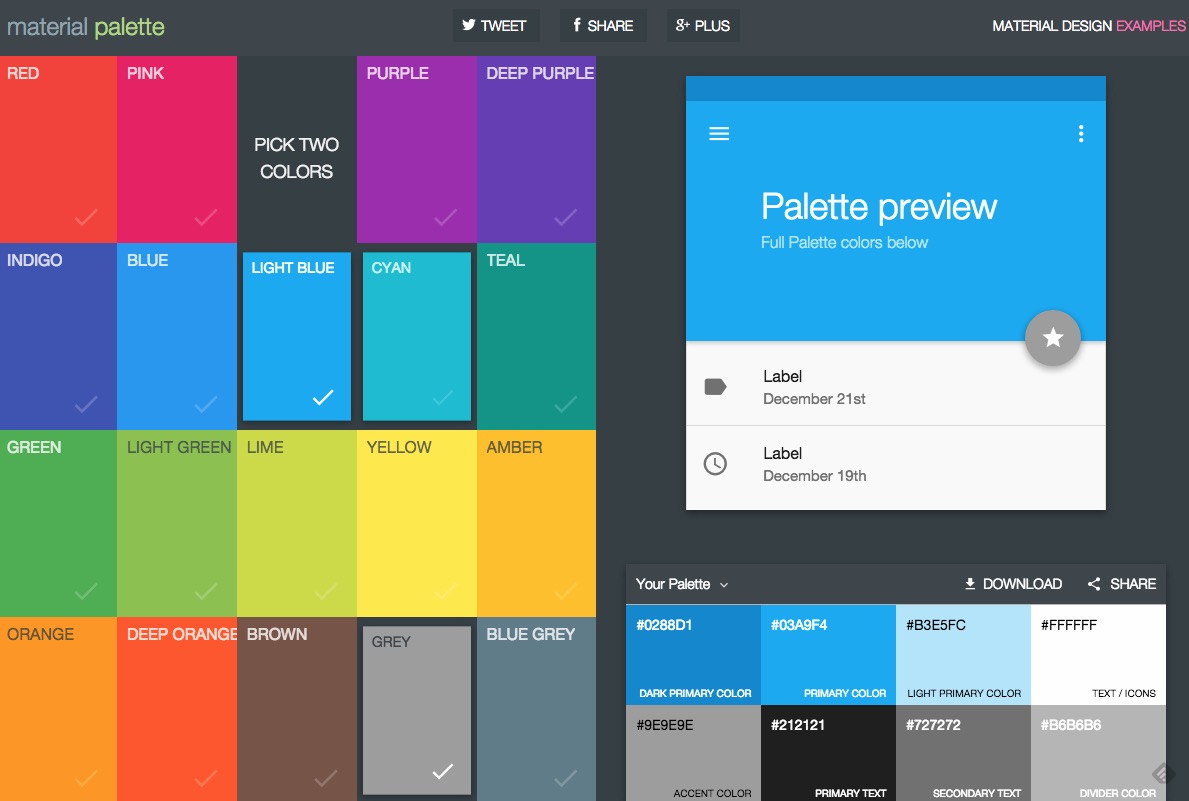Open the DOWNLOAD options

(1012, 583)
